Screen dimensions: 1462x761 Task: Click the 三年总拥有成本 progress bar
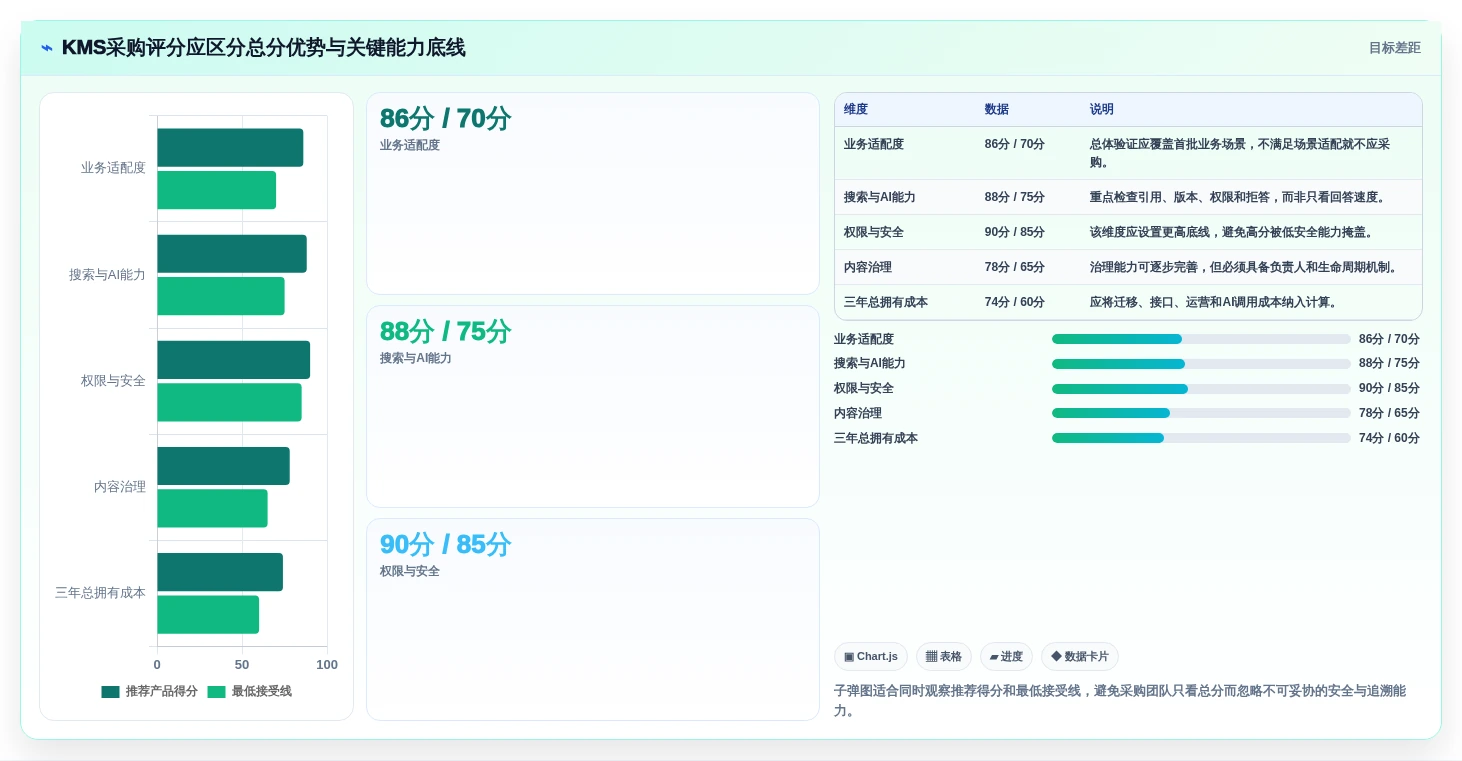1201,438
